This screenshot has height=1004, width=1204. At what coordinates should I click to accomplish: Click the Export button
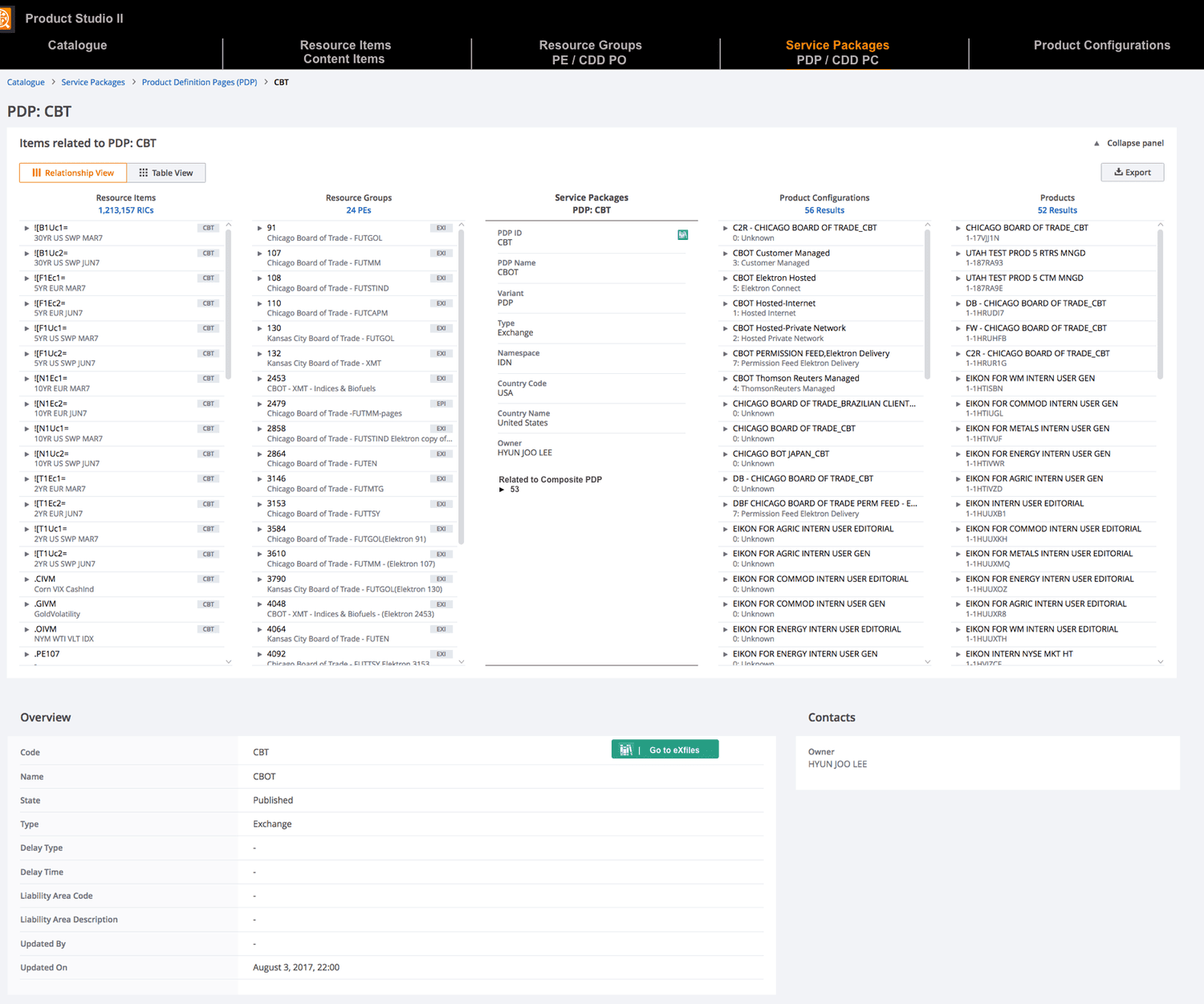(x=1133, y=173)
